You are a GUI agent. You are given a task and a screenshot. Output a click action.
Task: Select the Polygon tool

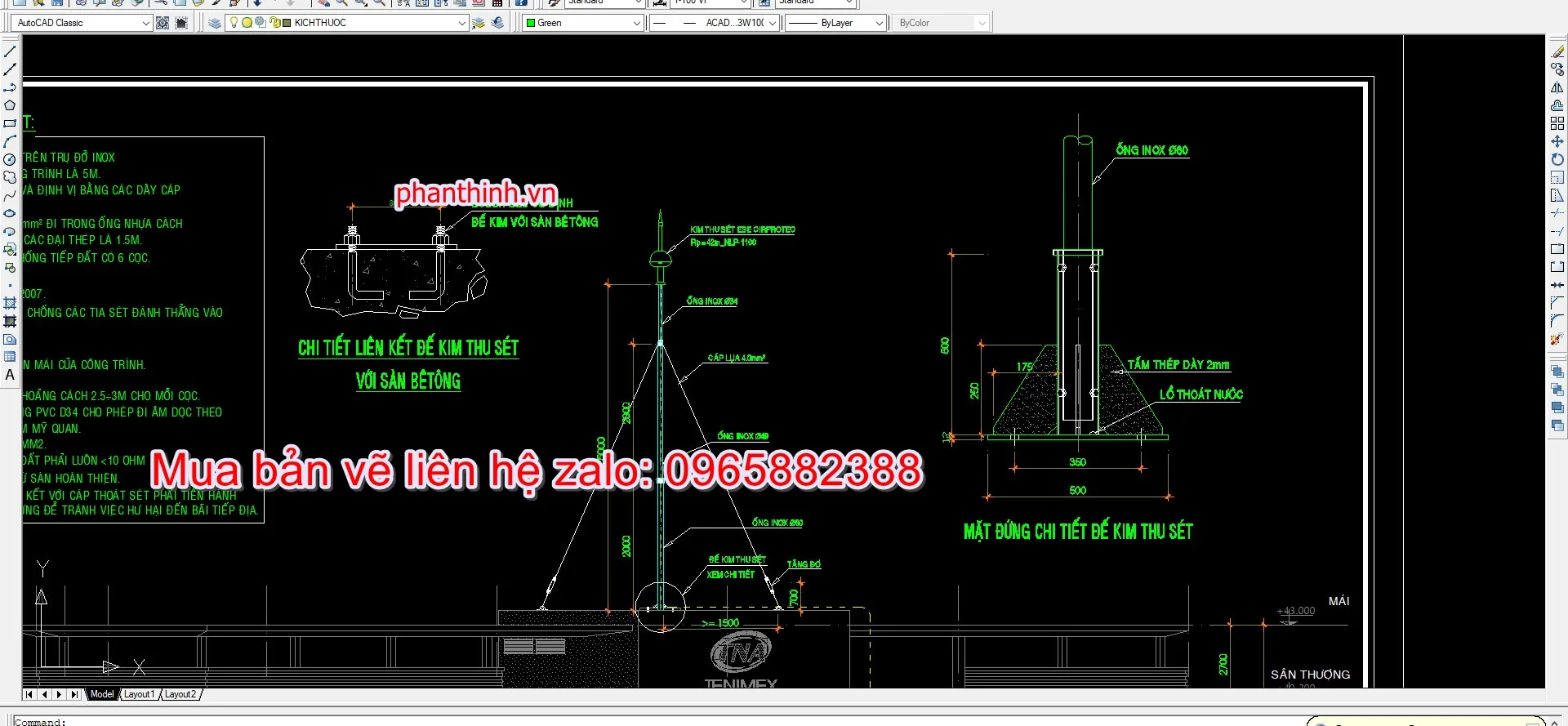coord(10,105)
